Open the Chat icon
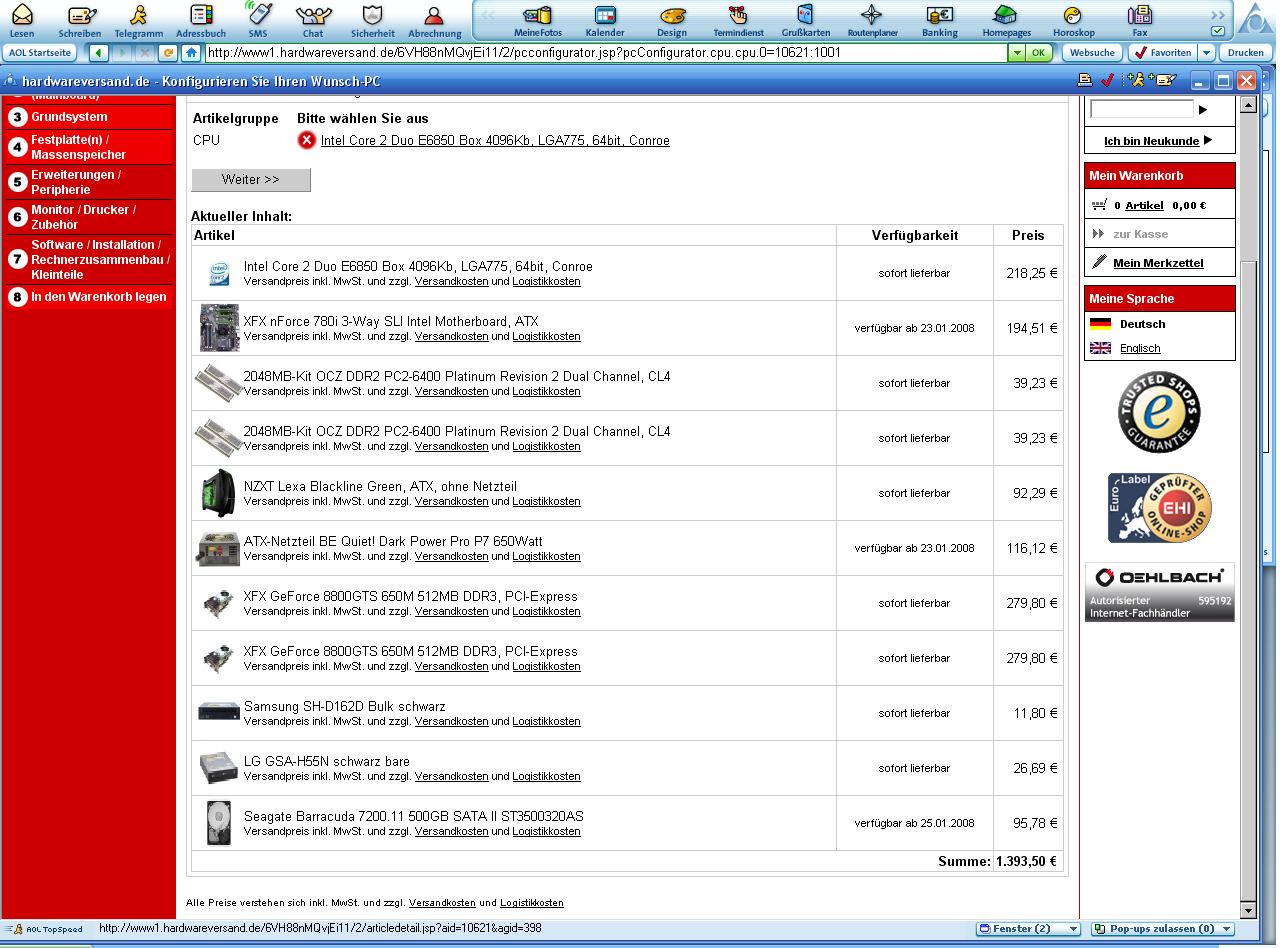1280x948 pixels. click(313, 19)
